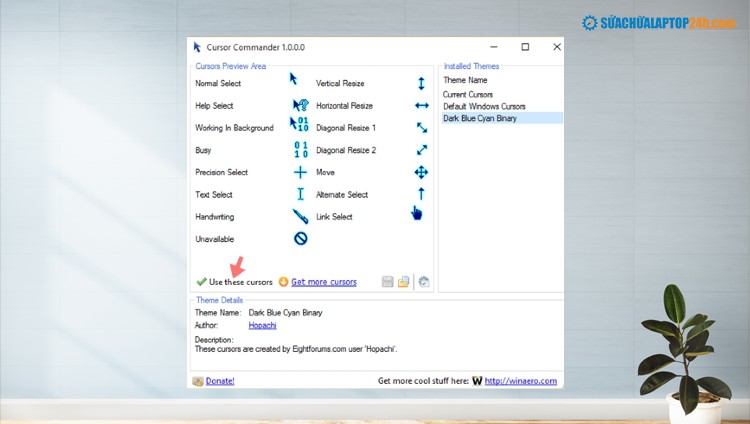
Task: Click the orange download icon before Get more cursors
Action: point(283,282)
